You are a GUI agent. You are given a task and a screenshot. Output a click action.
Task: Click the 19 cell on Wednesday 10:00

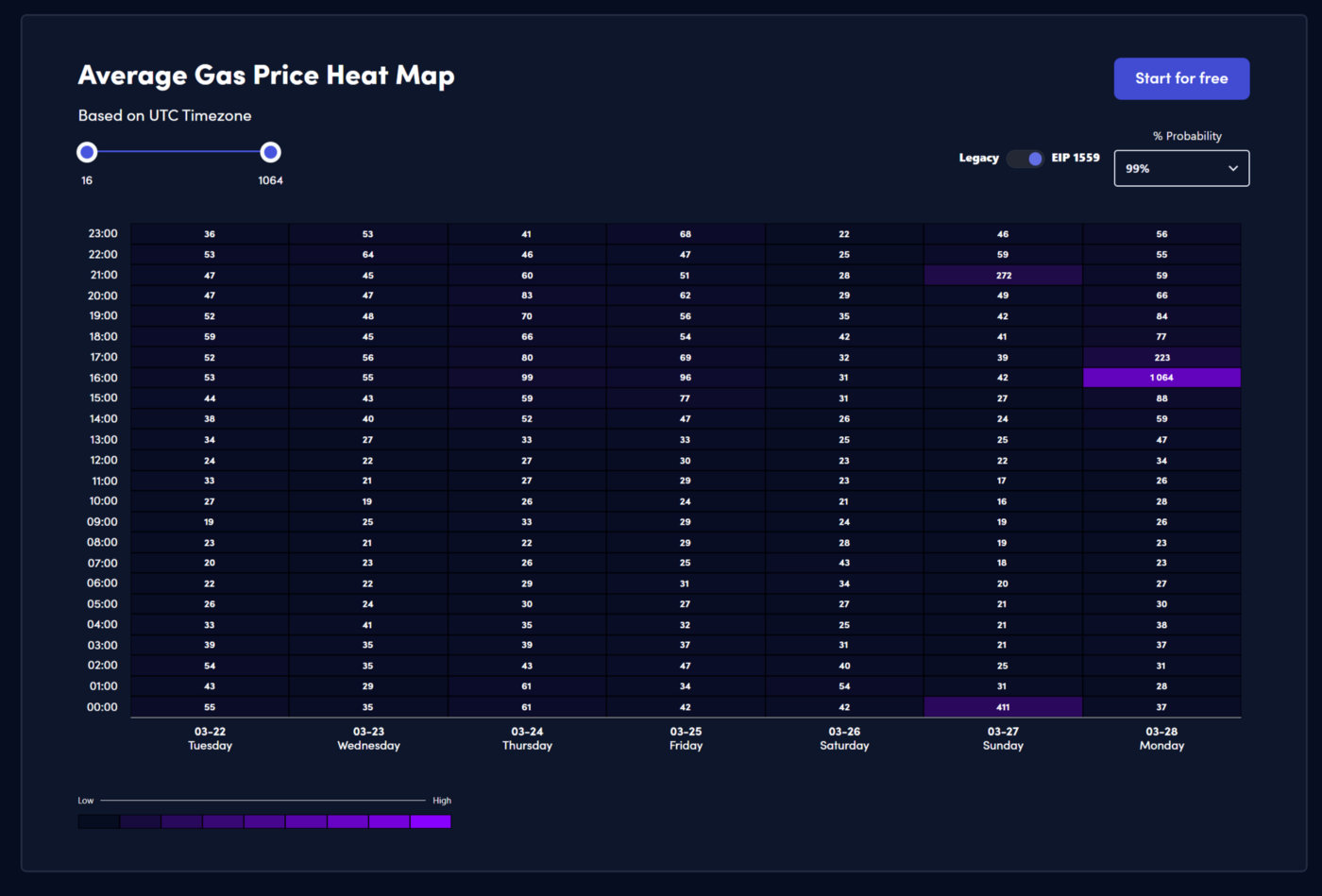368,501
